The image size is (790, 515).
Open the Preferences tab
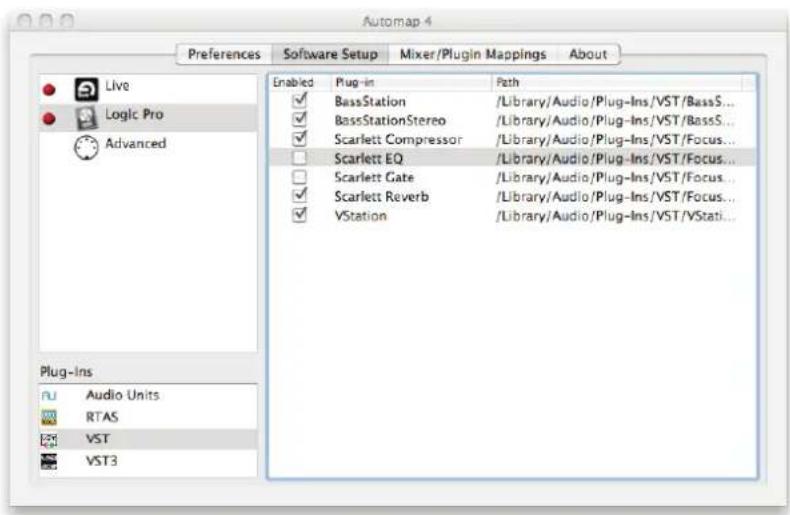point(224,54)
